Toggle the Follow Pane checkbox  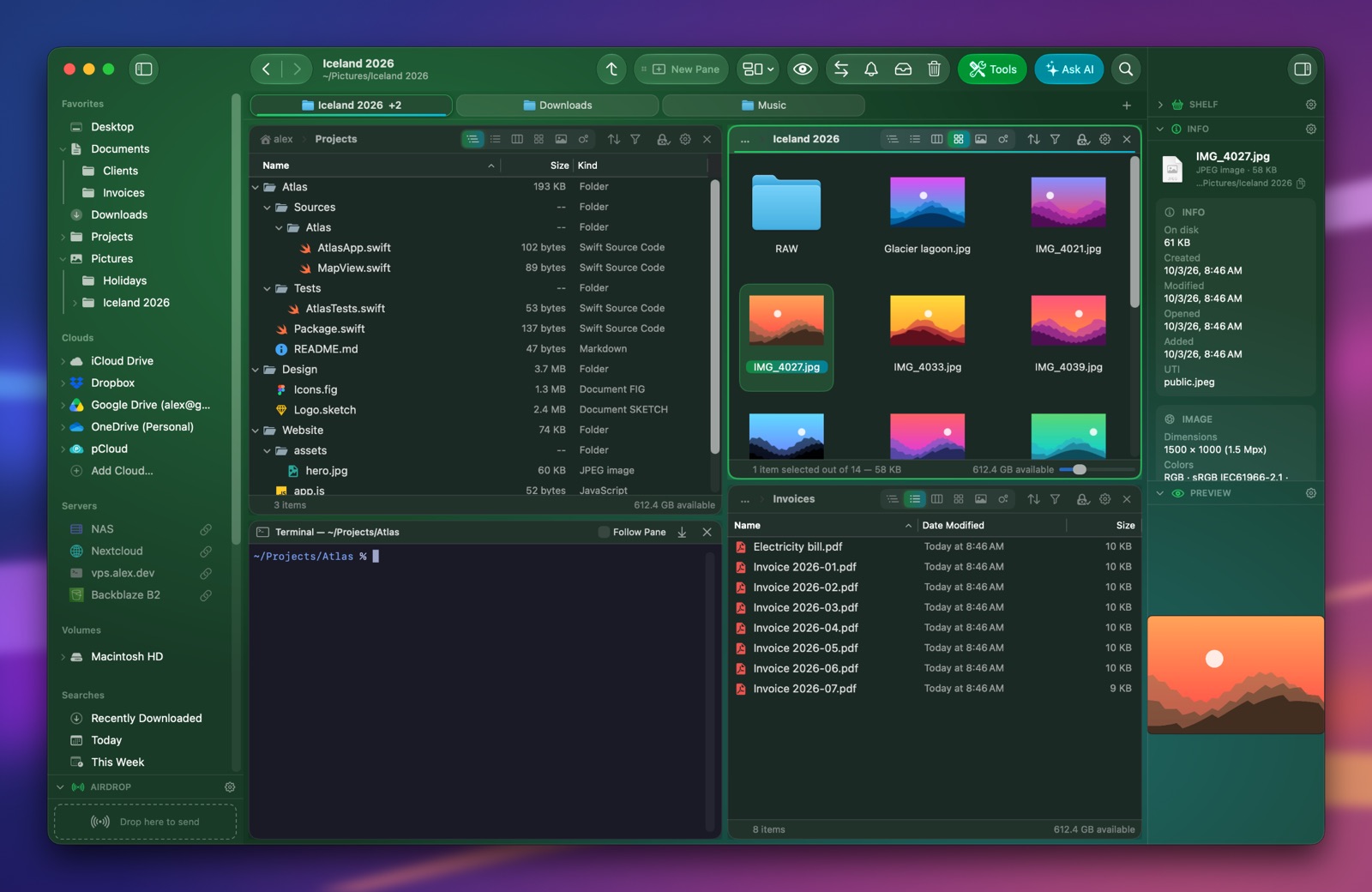tap(604, 533)
